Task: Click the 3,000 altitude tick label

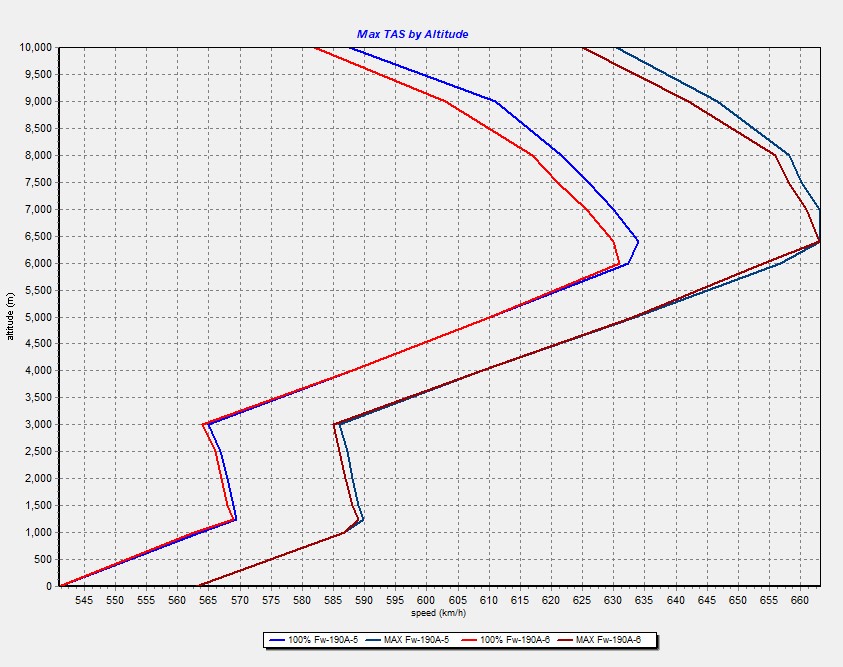Action: click(38, 424)
